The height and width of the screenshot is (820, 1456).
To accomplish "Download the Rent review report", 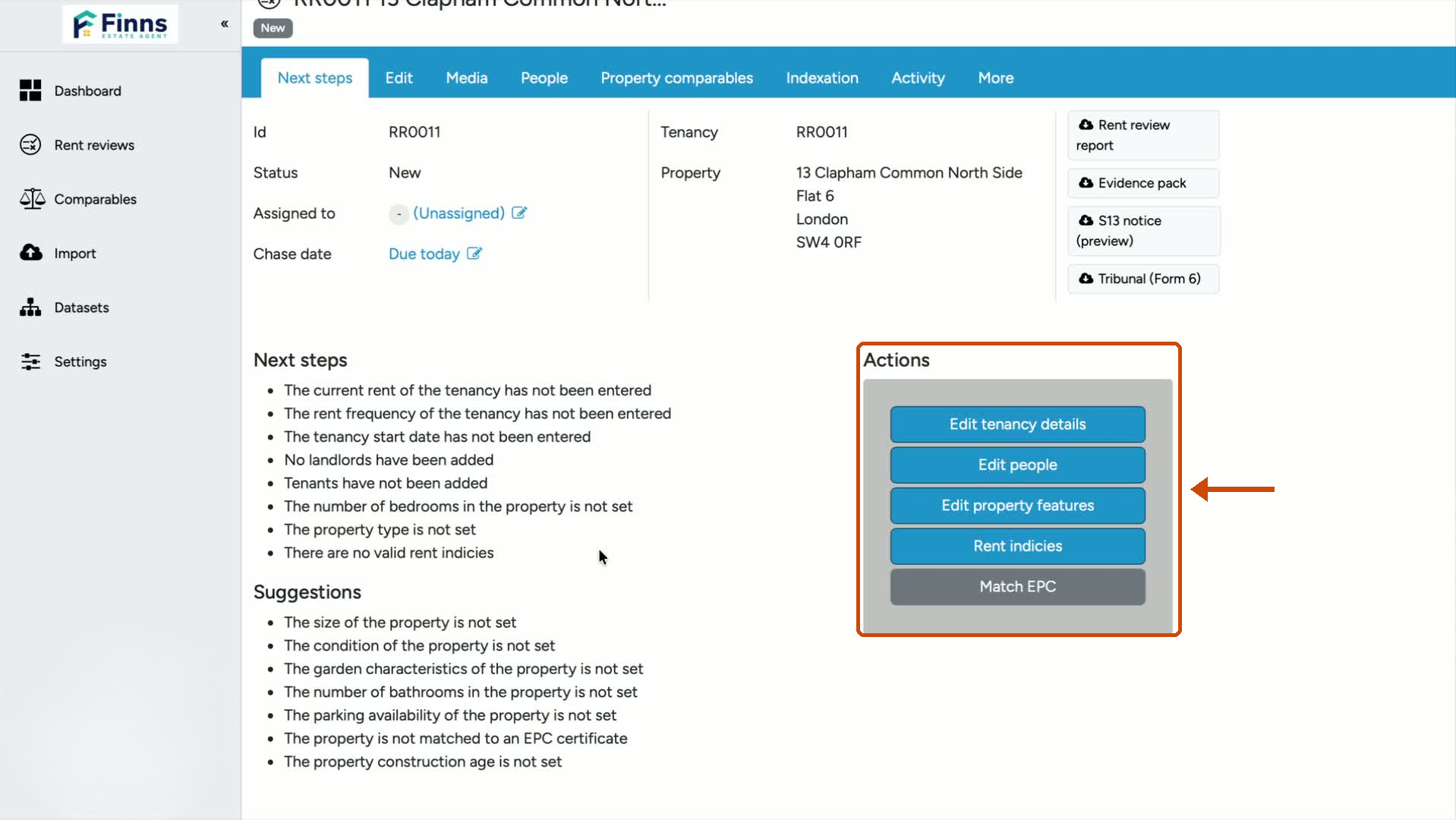I will (x=1143, y=135).
